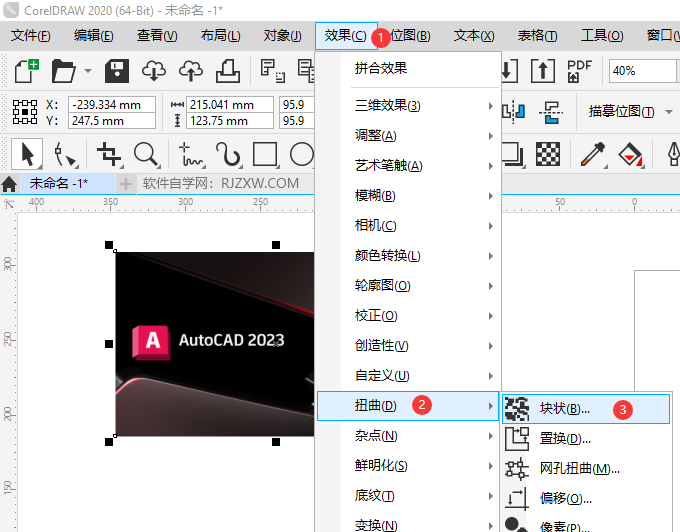Select the Artistic Media tool
Viewport: 680px width, 532px height.
click(x=229, y=155)
